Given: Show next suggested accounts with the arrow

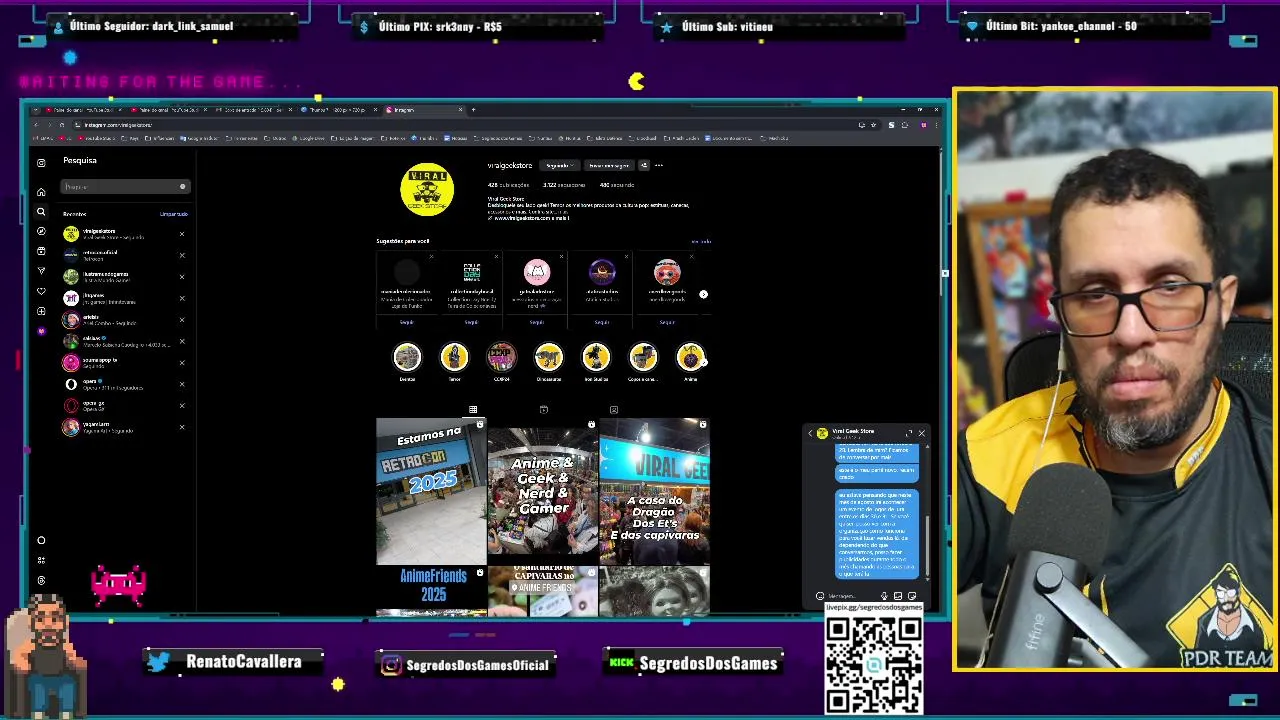Looking at the screenshot, I should click(703, 294).
